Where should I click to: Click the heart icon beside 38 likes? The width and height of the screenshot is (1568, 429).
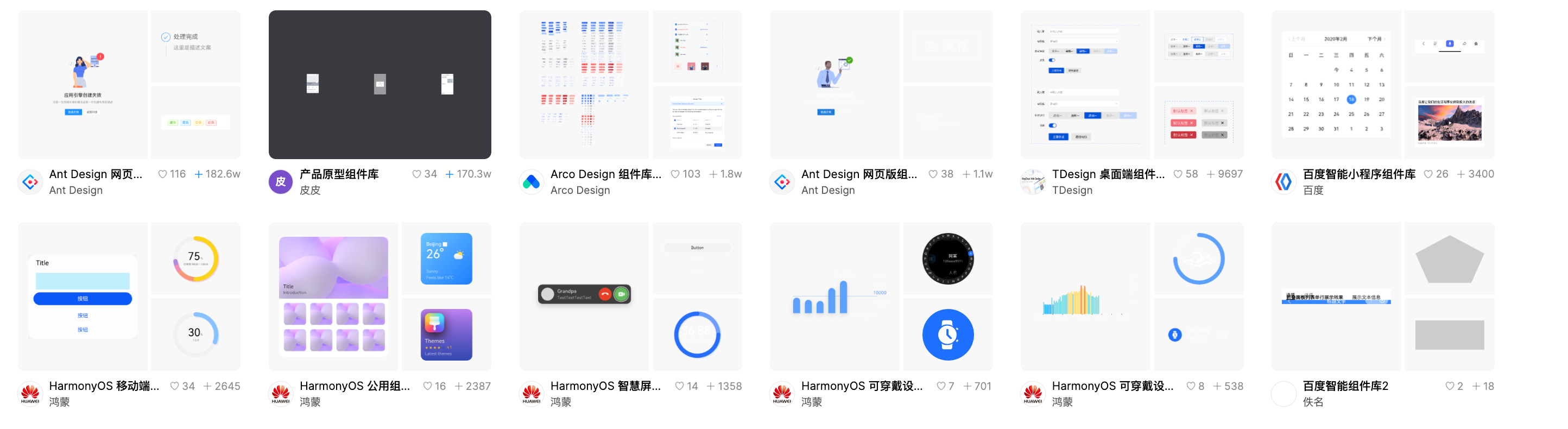point(933,174)
